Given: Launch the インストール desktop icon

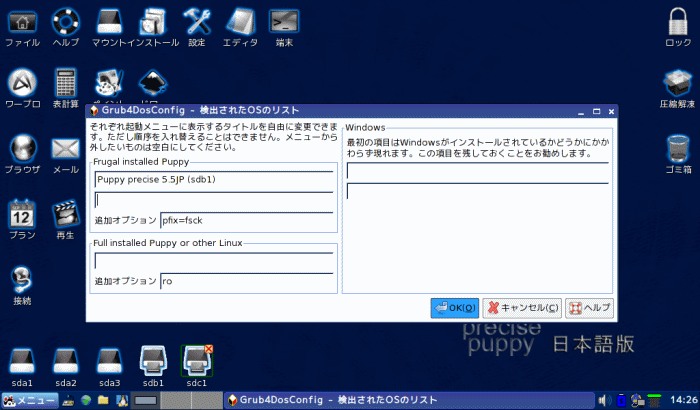Looking at the screenshot, I should click(153, 22).
